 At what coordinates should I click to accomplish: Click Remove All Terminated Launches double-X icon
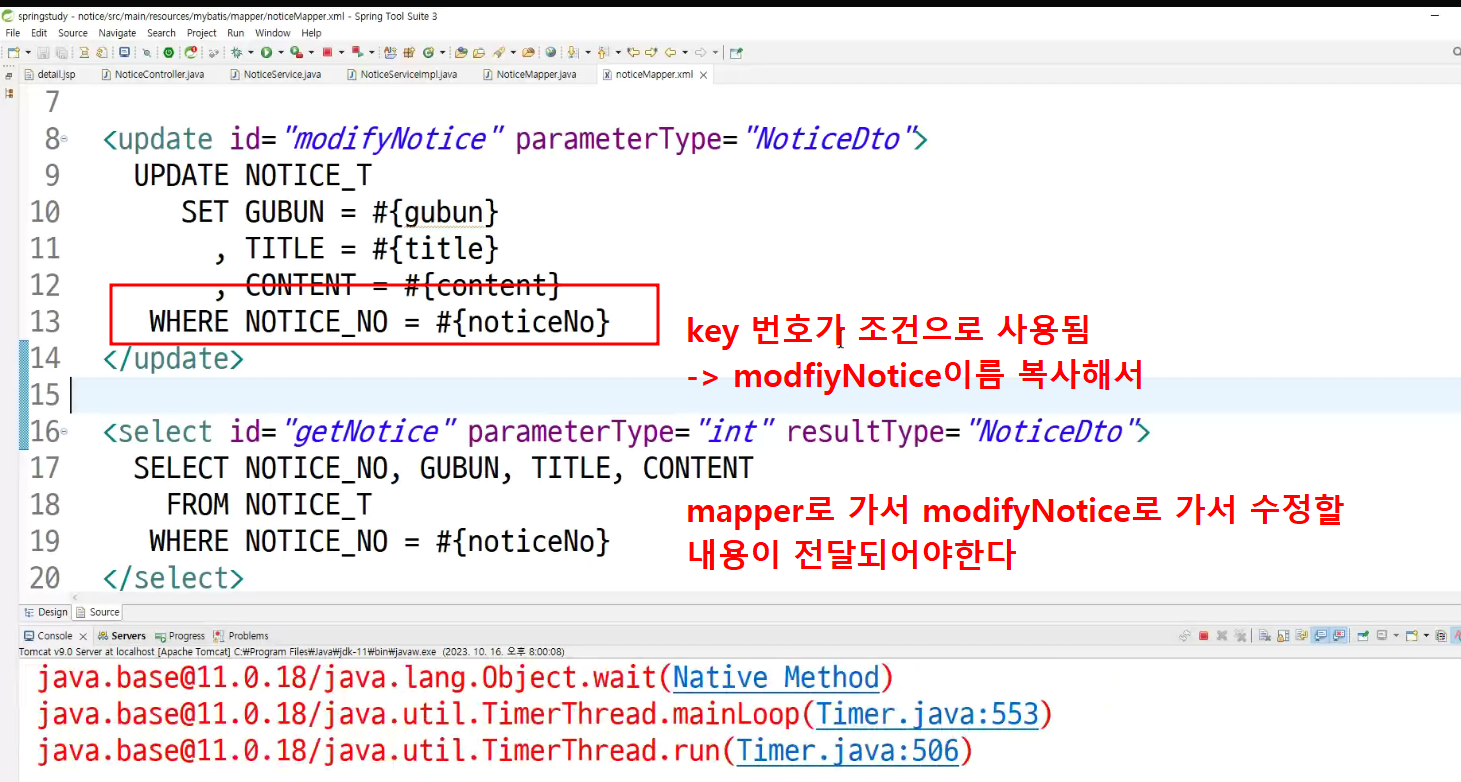pos(1240,636)
